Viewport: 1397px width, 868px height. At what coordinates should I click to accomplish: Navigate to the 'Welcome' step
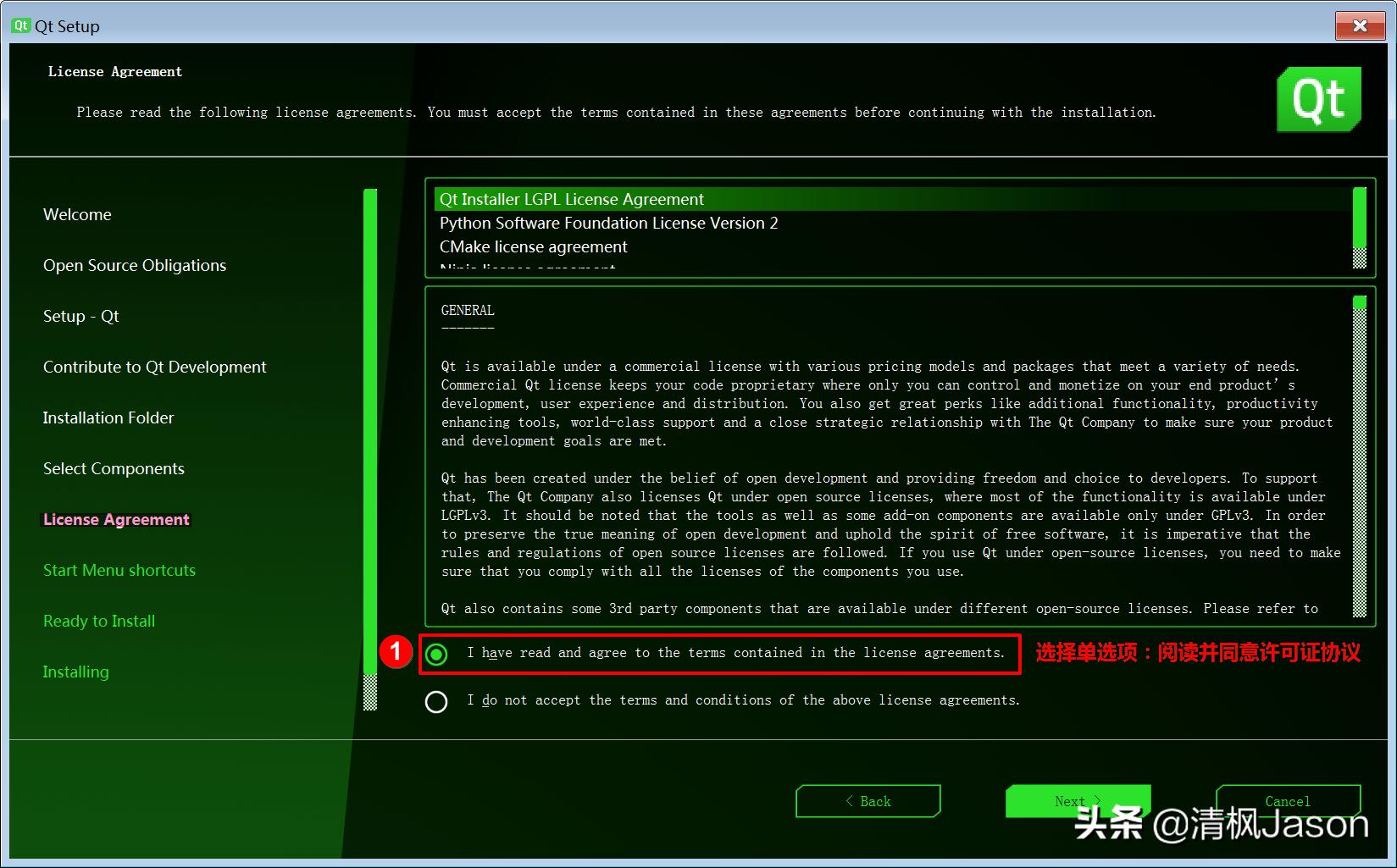(x=77, y=214)
